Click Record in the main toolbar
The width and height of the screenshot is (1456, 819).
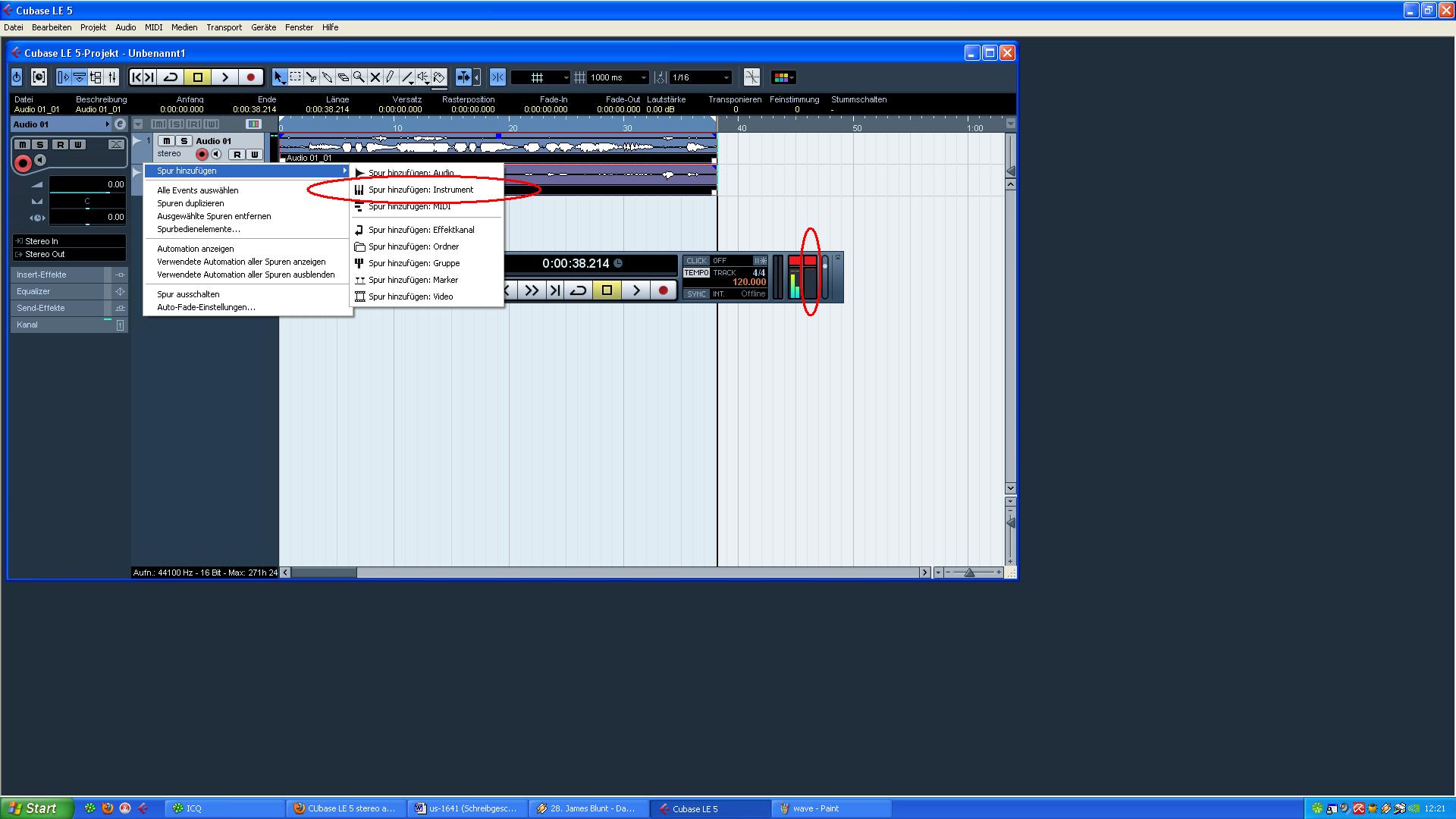click(250, 77)
